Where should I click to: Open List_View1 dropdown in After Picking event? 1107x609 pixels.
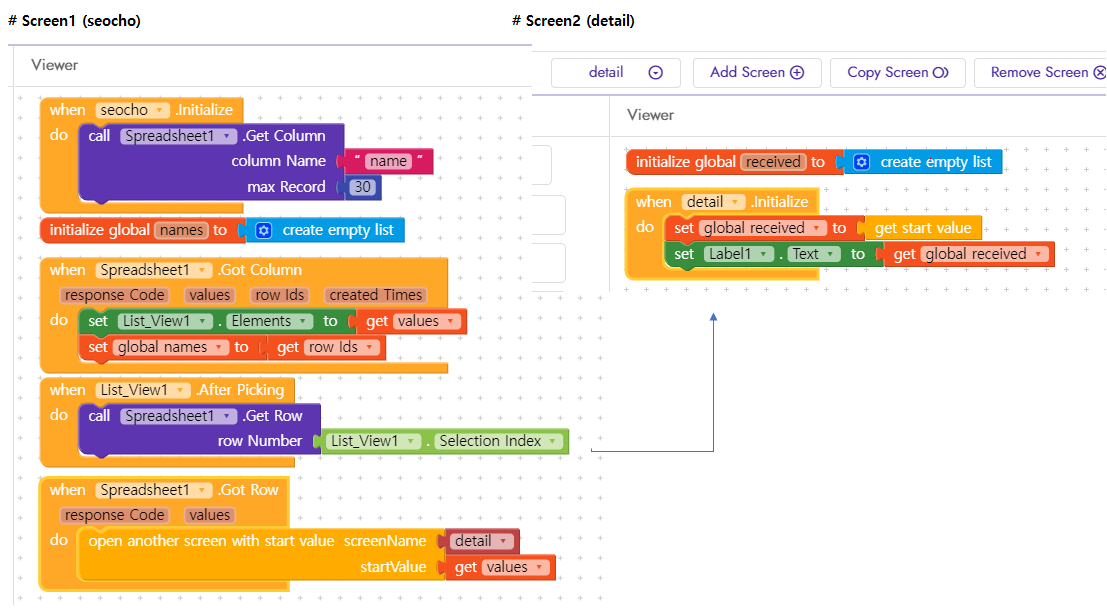click(143, 390)
